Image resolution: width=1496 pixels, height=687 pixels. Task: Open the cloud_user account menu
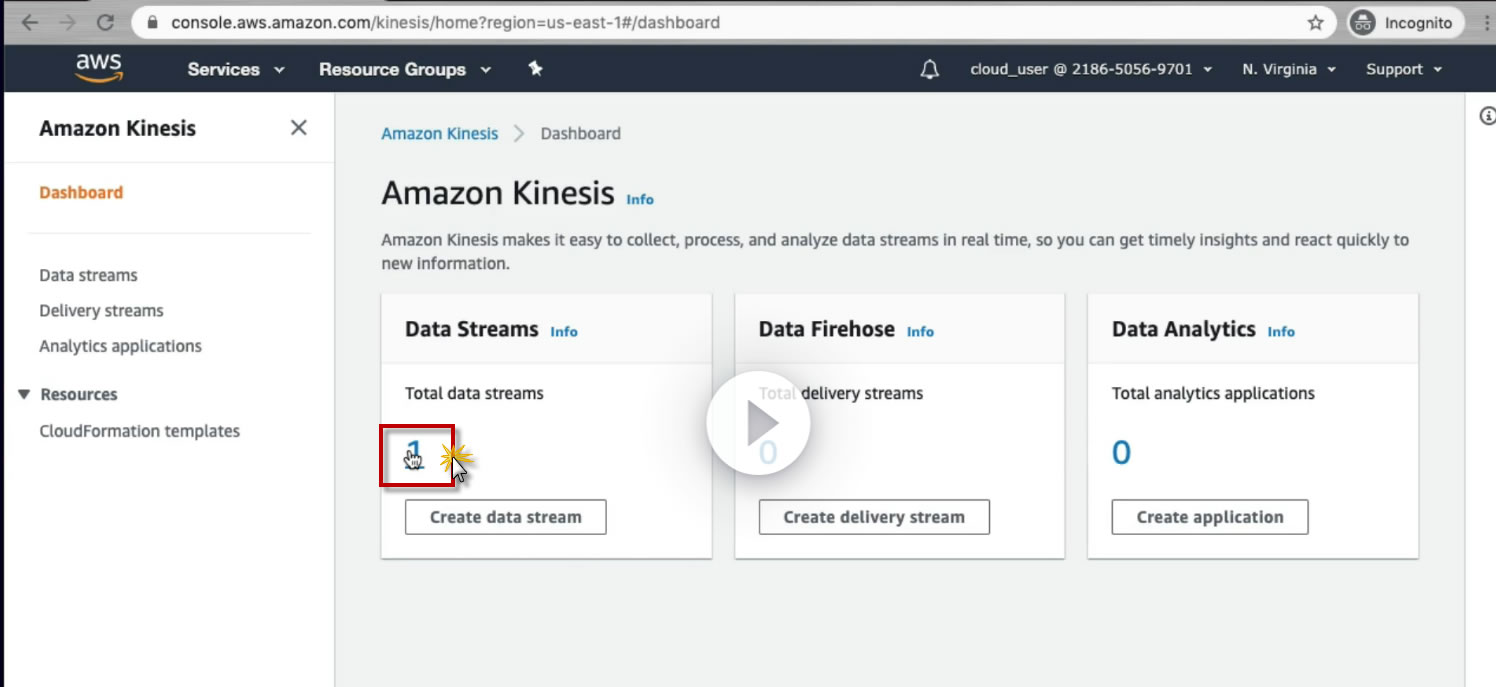(x=1091, y=69)
